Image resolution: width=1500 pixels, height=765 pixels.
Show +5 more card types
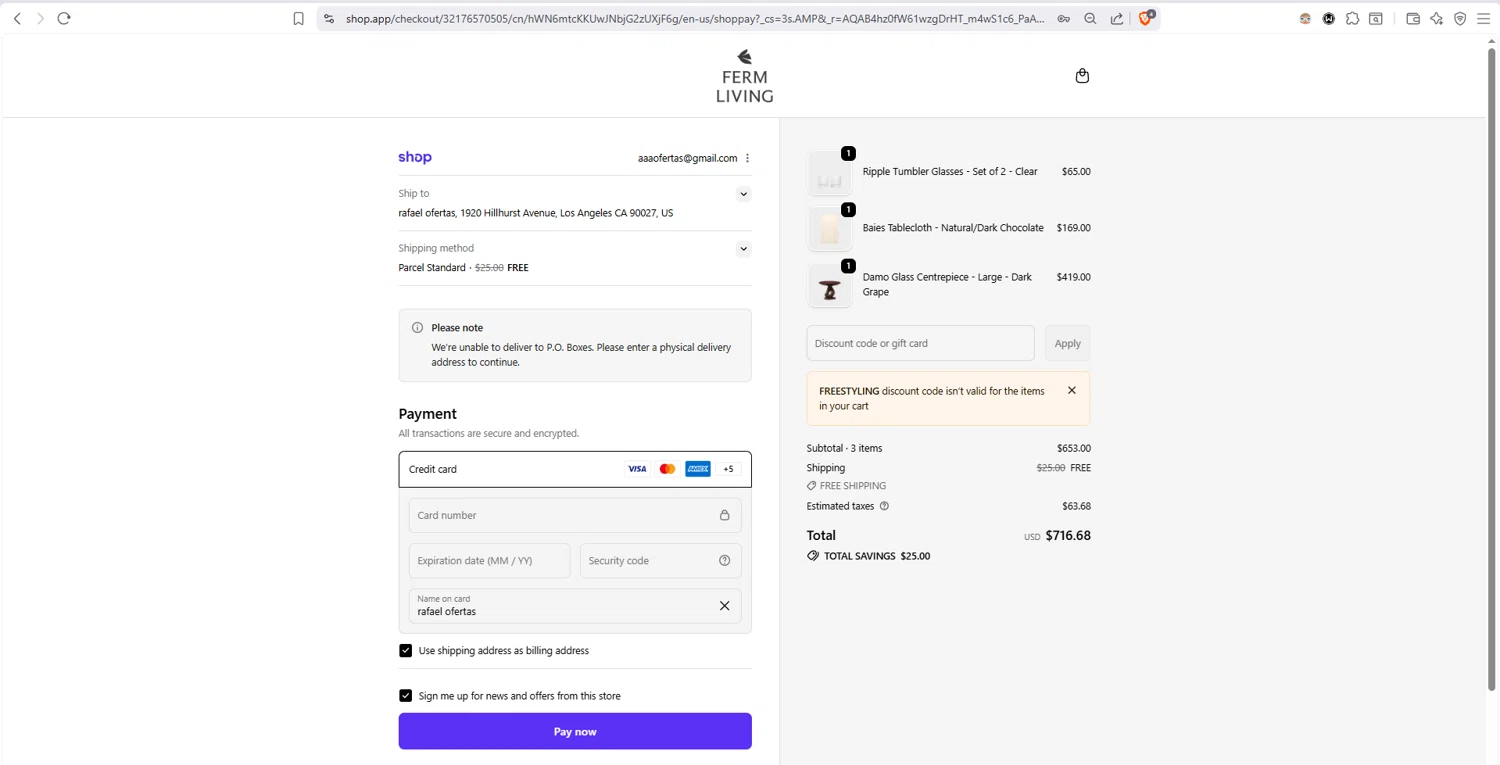728,469
